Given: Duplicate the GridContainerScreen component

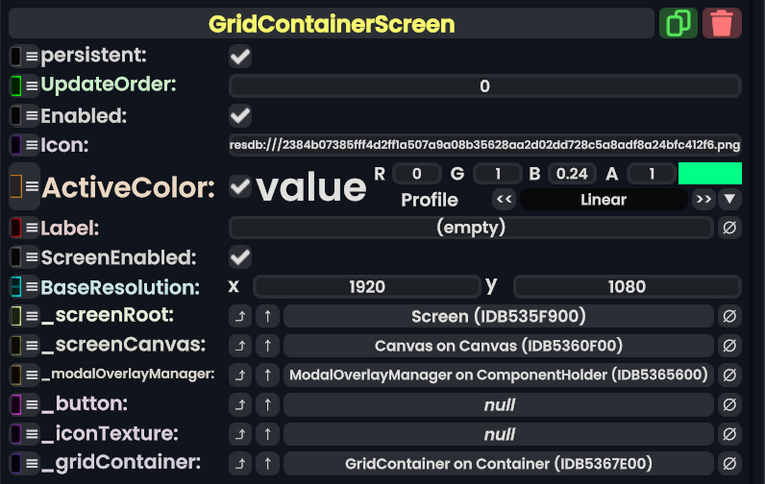Looking at the screenshot, I should pyautogui.click(x=678, y=23).
